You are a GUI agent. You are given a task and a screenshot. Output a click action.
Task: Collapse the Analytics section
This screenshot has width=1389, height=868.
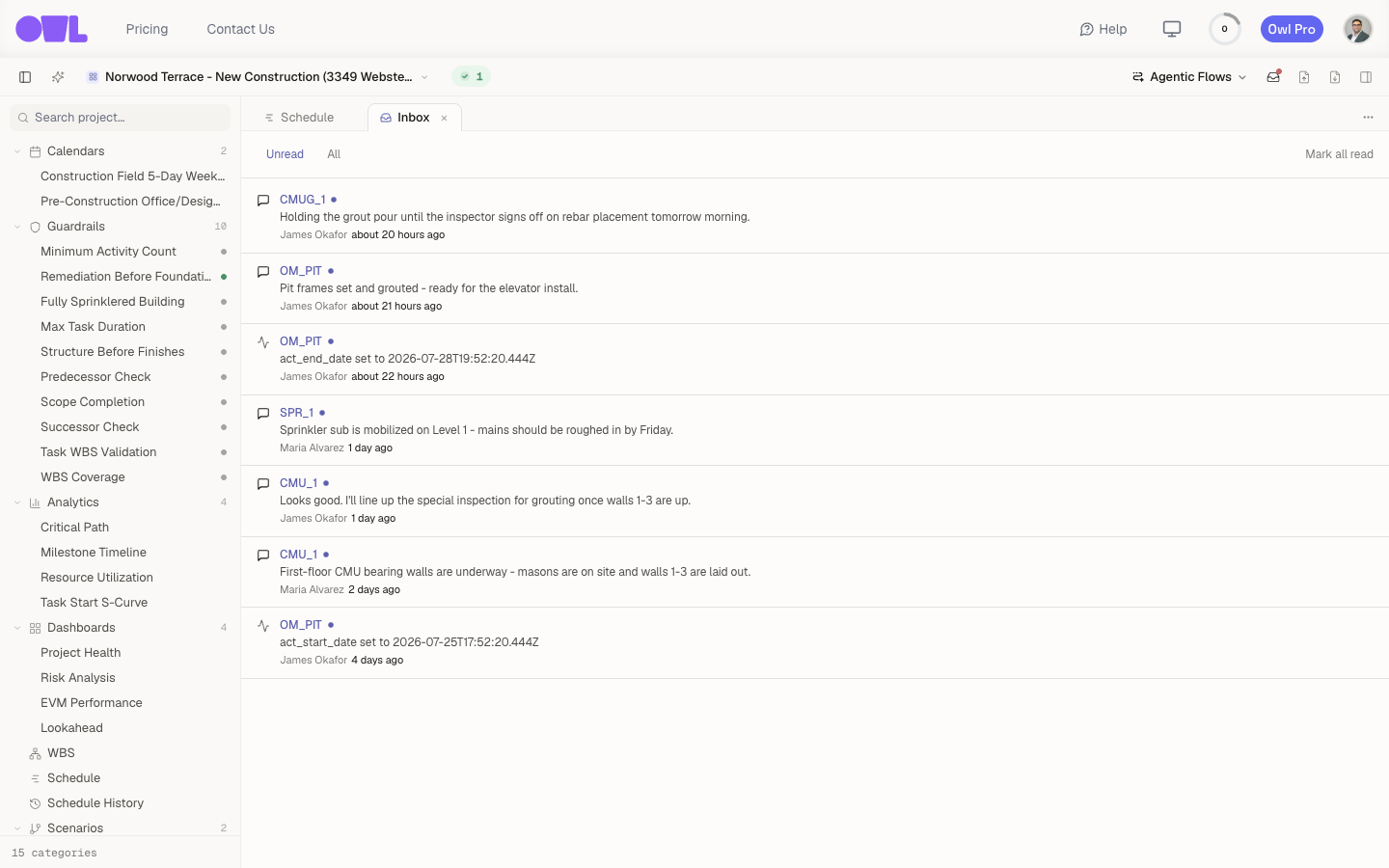(x=17, y=502)
